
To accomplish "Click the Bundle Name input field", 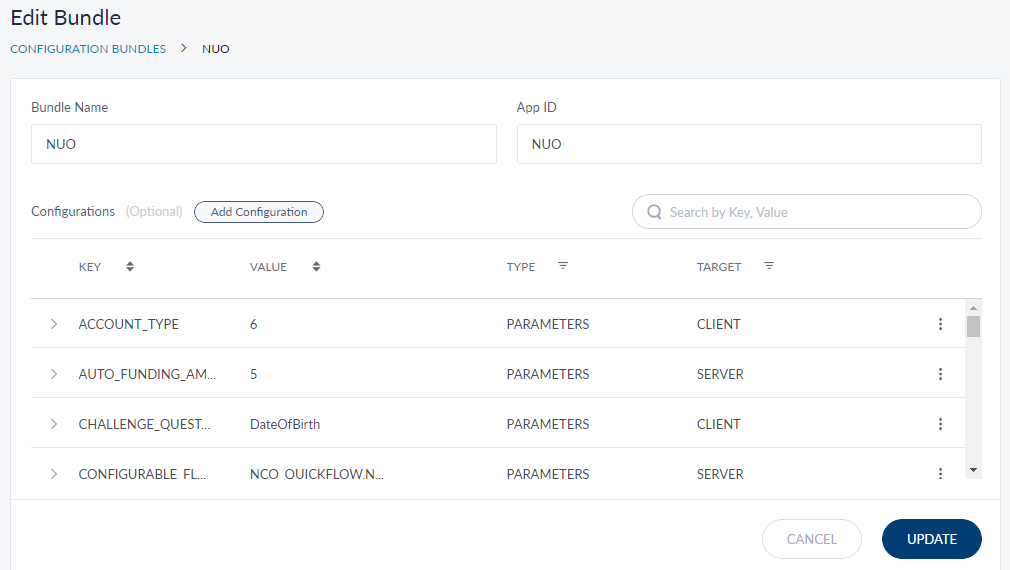I will click(264, 144).
